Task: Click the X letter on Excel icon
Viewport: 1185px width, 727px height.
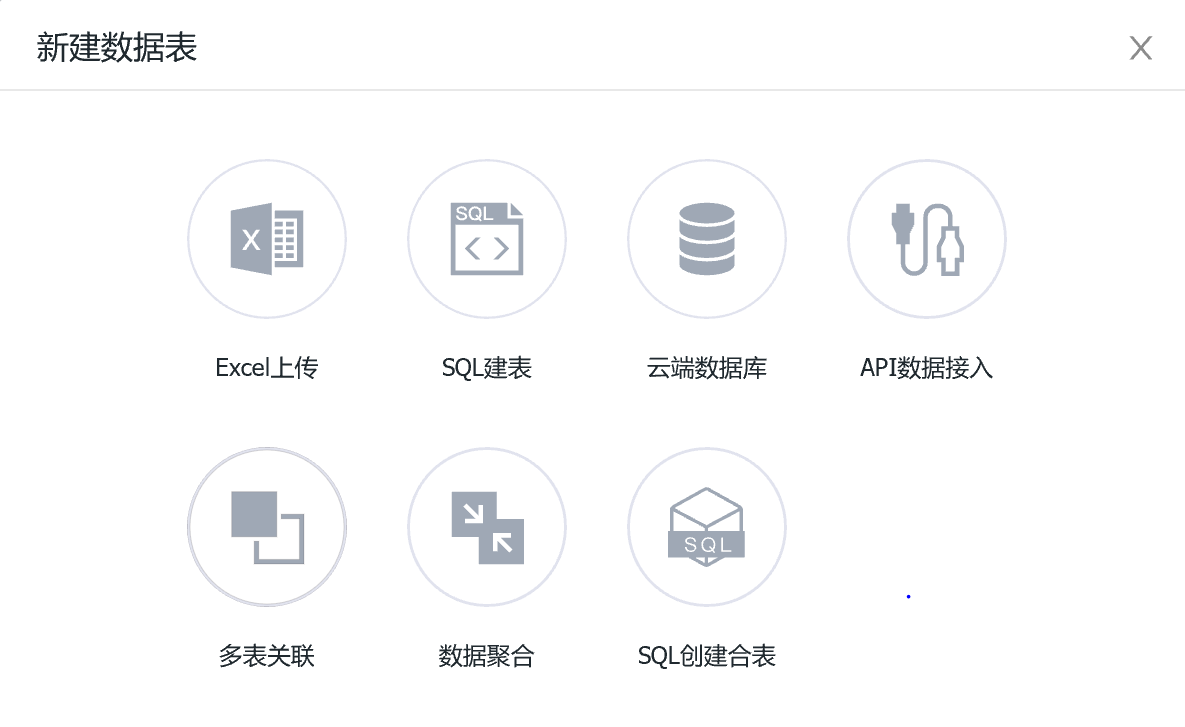Action: tap(251, 241)
